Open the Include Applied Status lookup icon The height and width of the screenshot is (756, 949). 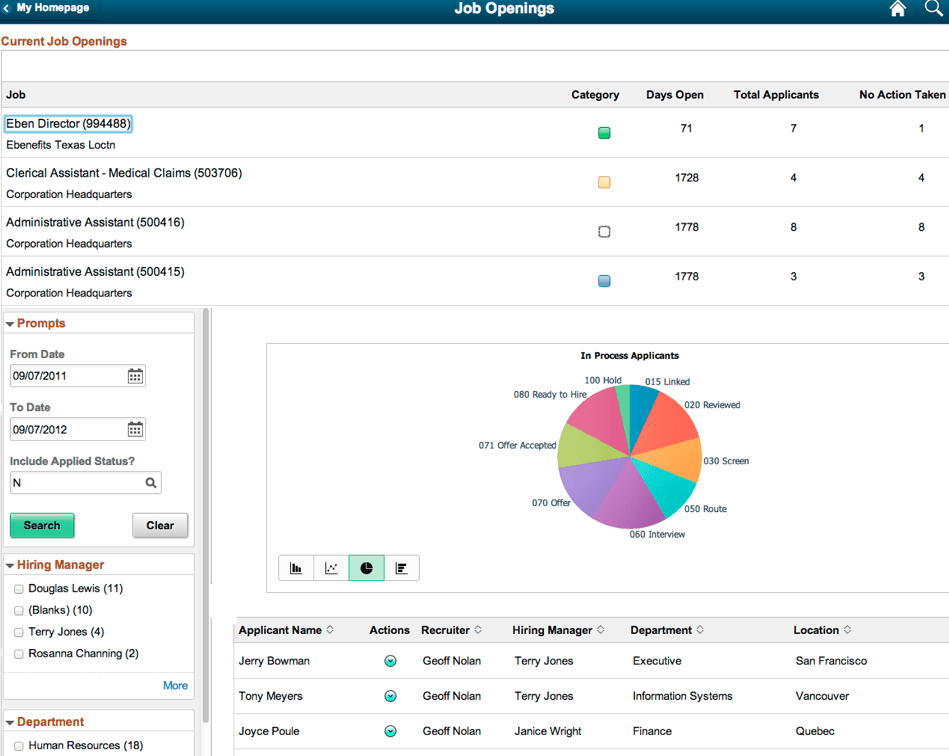[152, 482]
